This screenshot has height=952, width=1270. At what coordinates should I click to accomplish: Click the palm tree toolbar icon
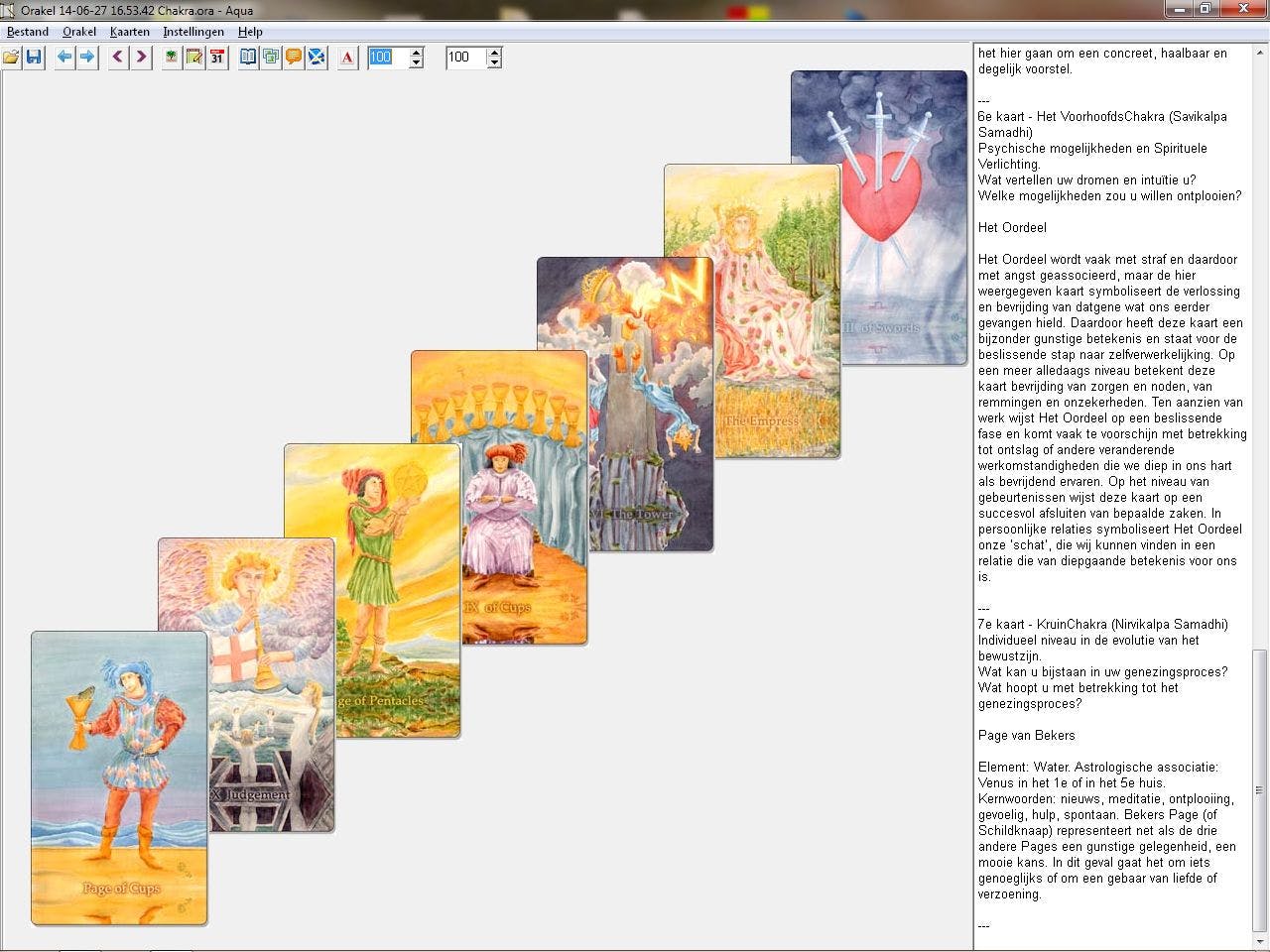172,58
